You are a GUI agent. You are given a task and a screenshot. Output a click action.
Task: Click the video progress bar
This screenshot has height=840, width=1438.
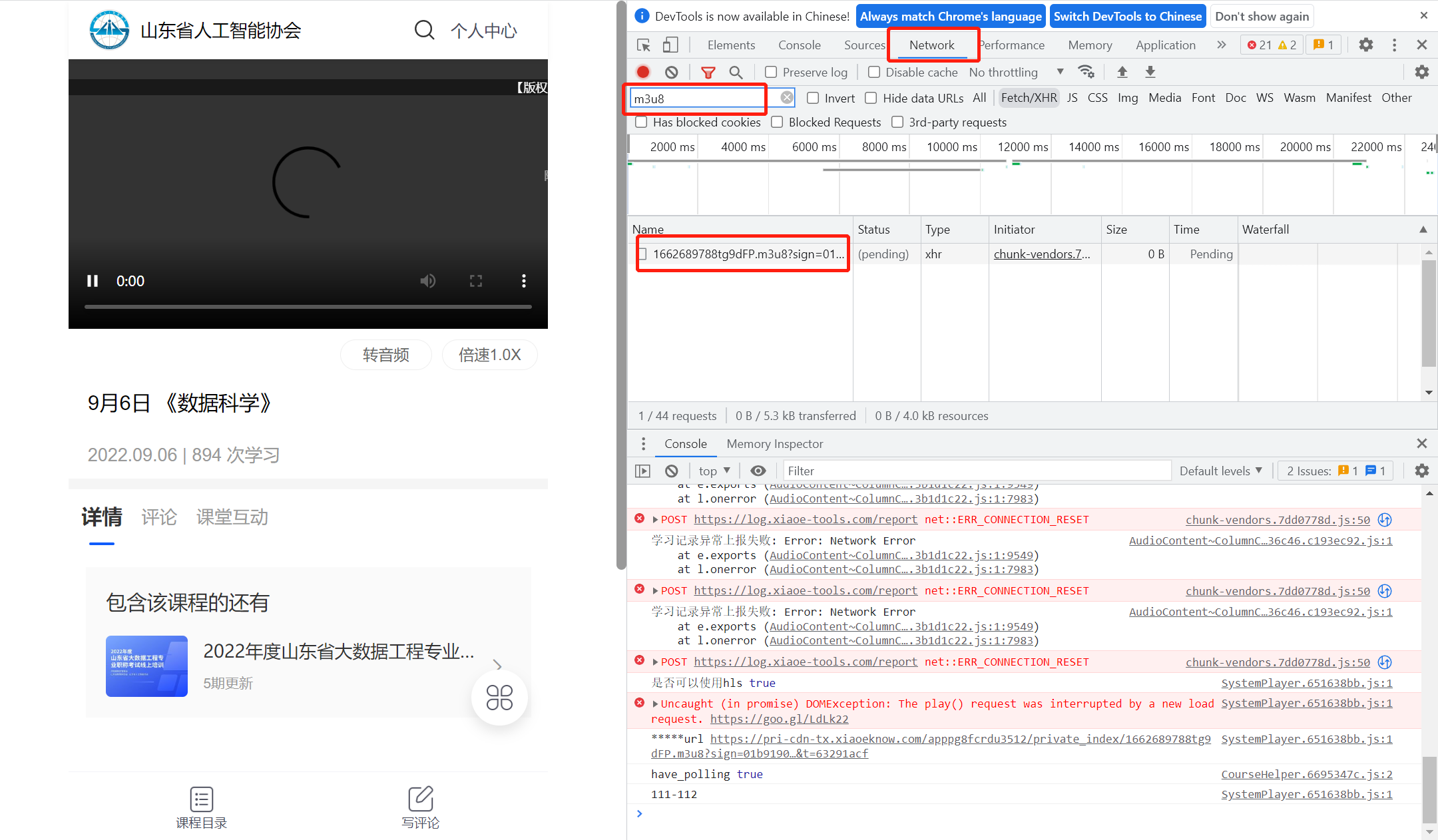tap(308, 307)
